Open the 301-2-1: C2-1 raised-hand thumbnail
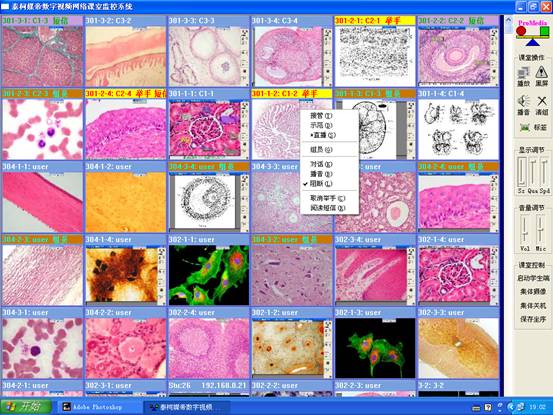 (375, 56)
